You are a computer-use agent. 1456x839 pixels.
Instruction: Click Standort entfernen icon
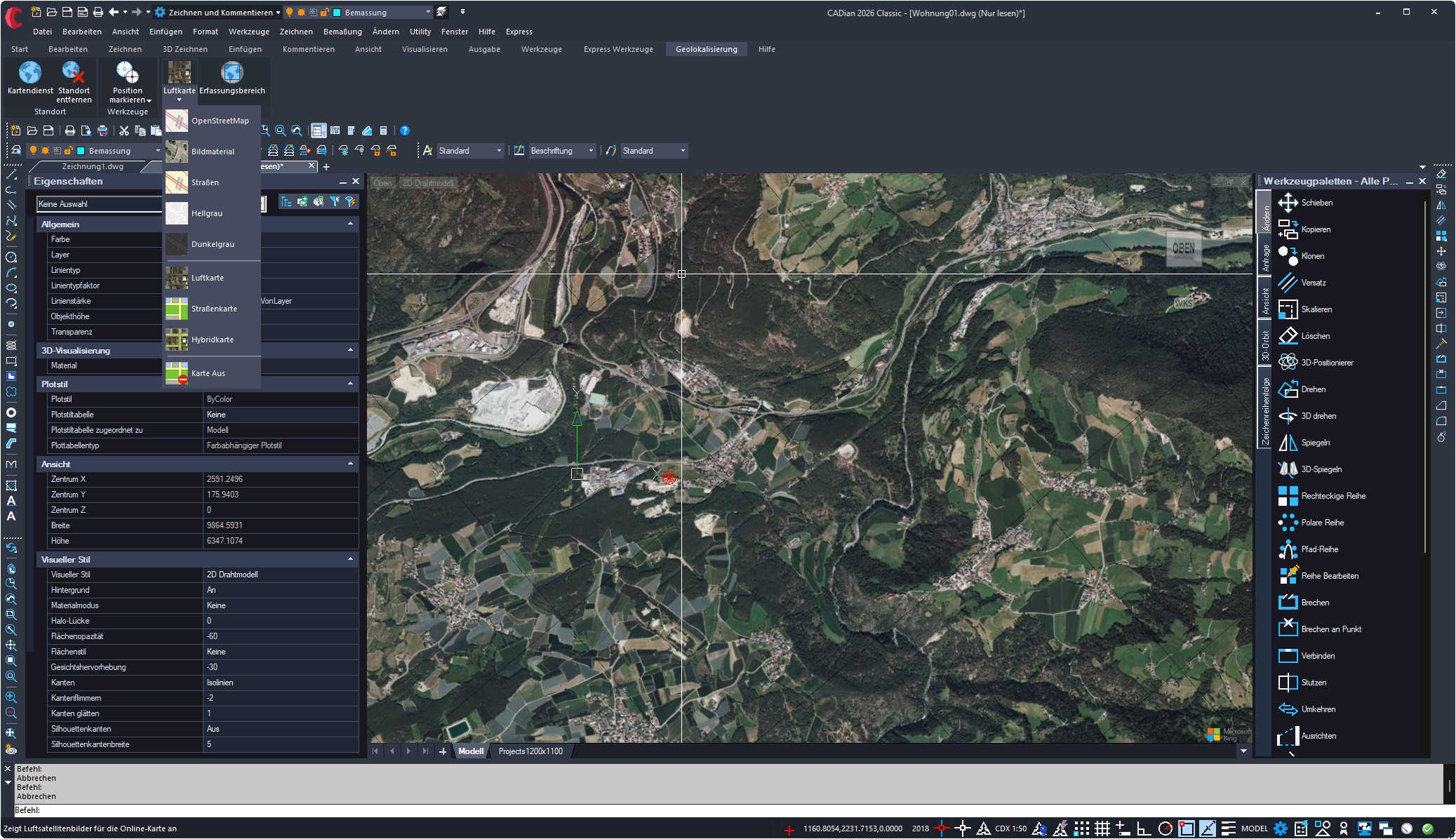74,73
